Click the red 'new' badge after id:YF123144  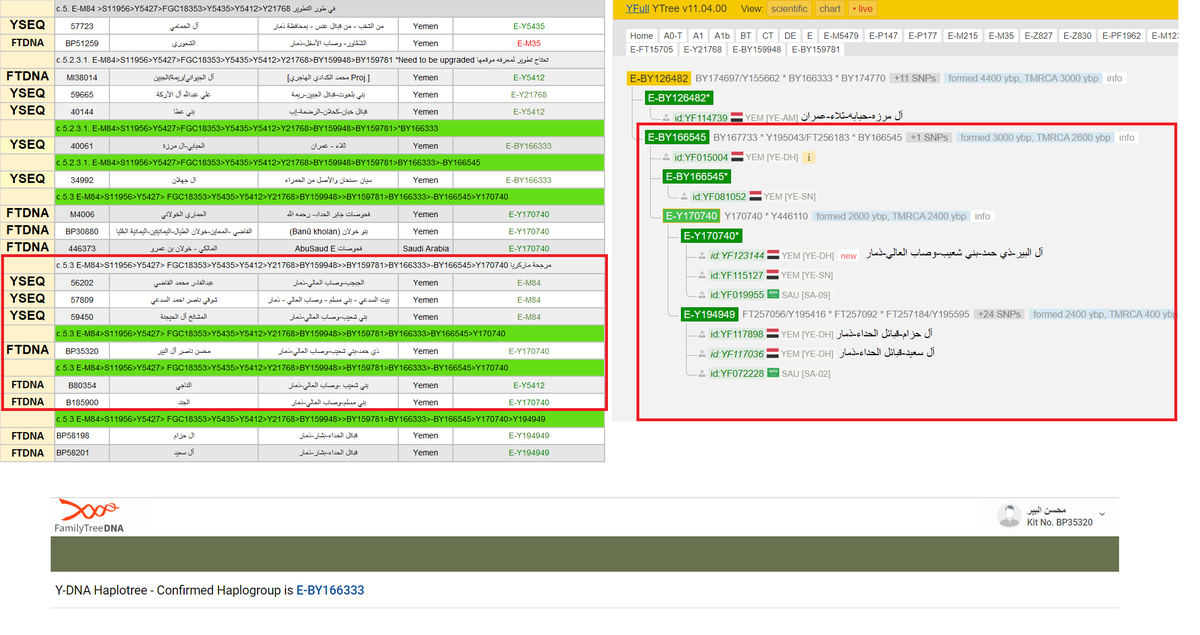(x=848, y=256)
